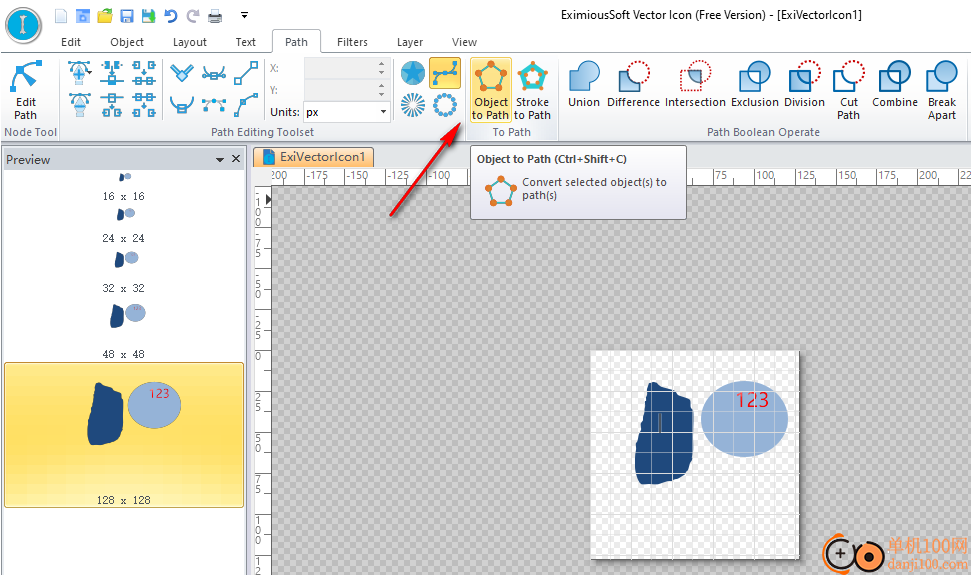Apply Division boolean operation

[x=804, y=85]
